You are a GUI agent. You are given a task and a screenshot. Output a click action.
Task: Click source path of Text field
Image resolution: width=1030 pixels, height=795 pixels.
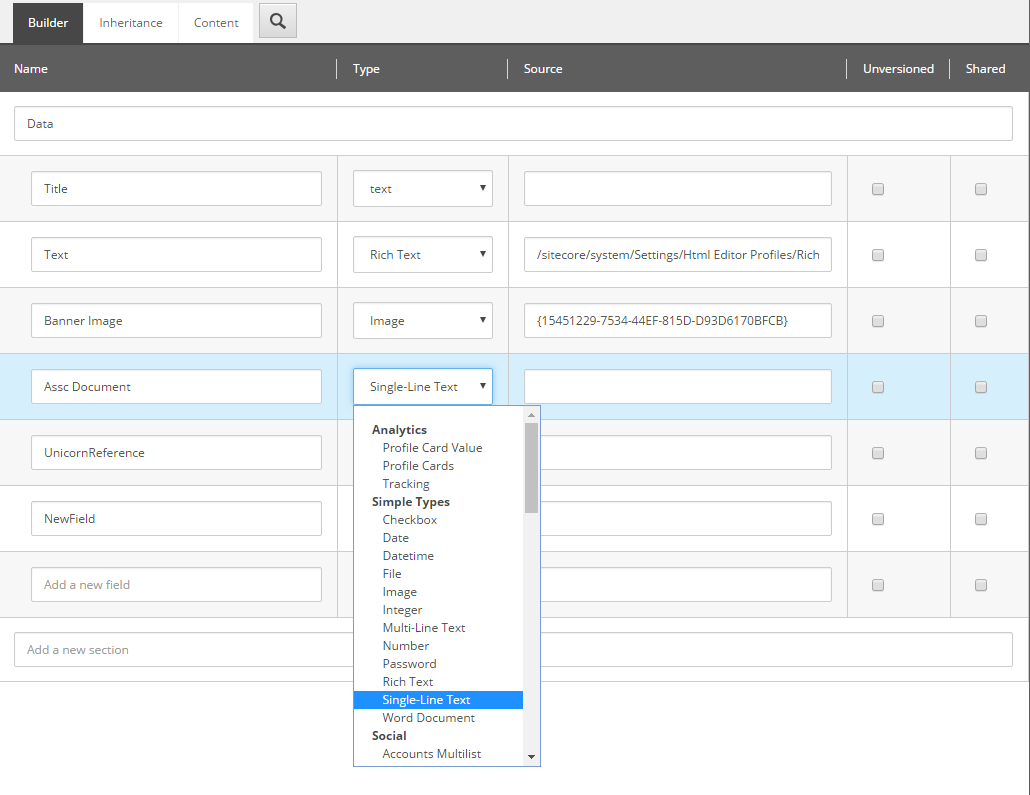click(677, 254)
